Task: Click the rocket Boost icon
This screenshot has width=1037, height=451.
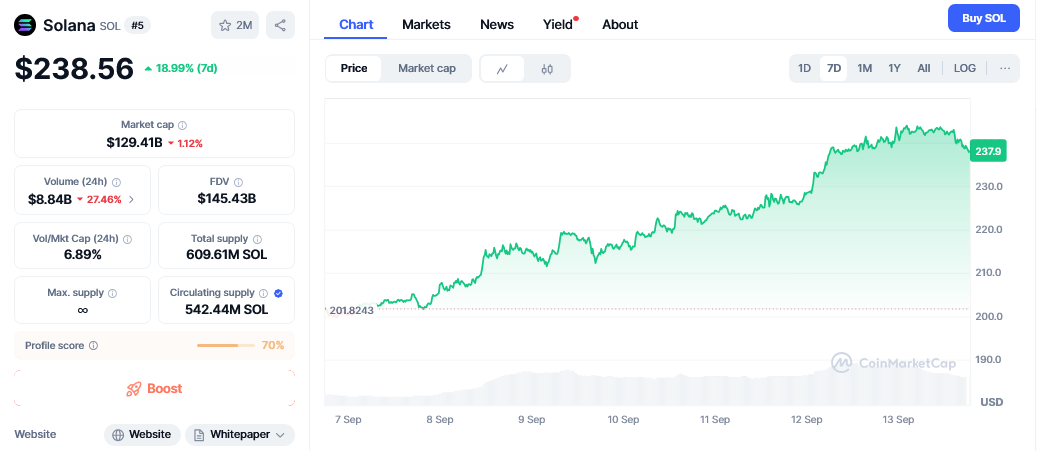Action: point(134,389)
